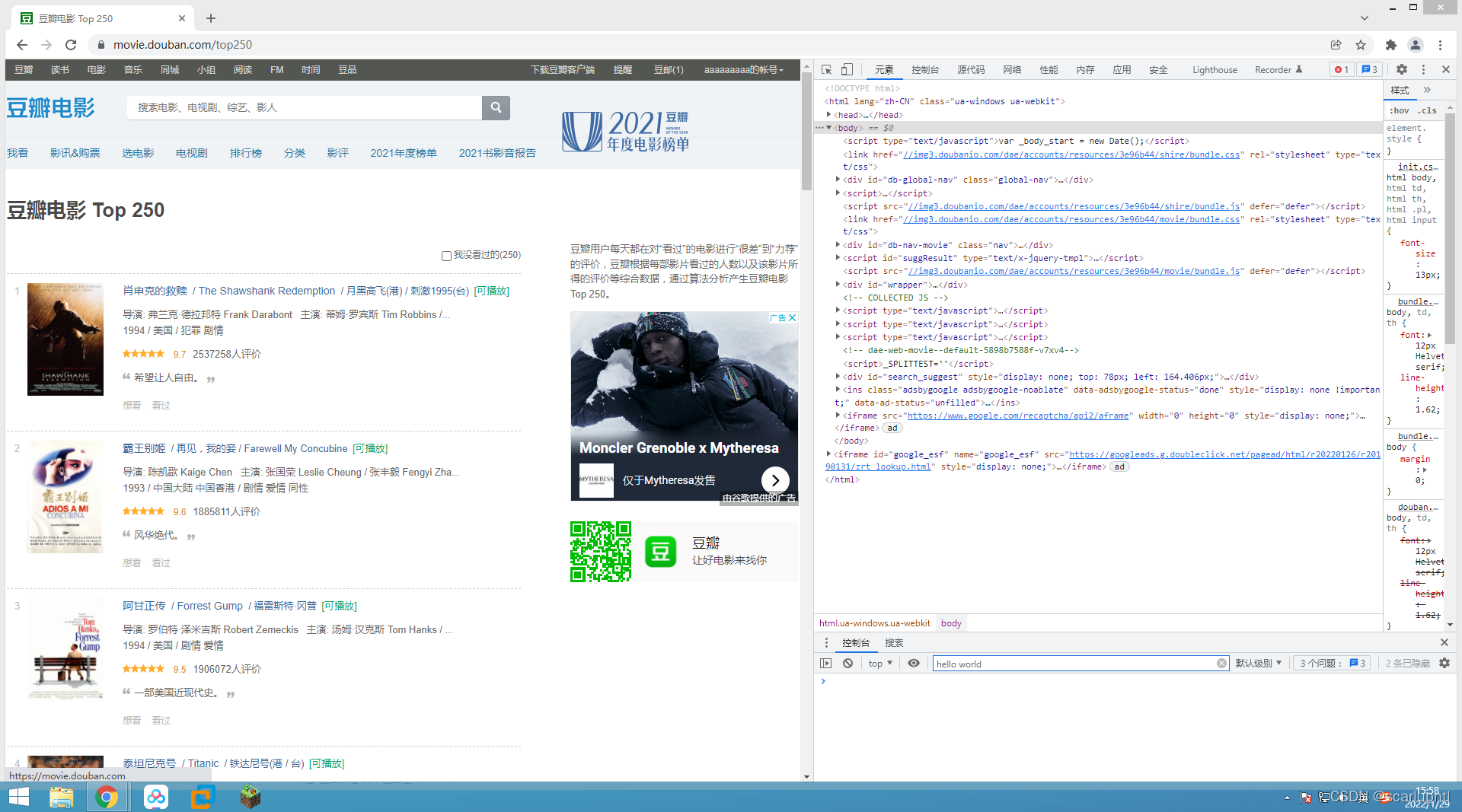Open 排行榜 in movie nav
The width and height of the screenshot is (1462, 812).
[246, 153]
